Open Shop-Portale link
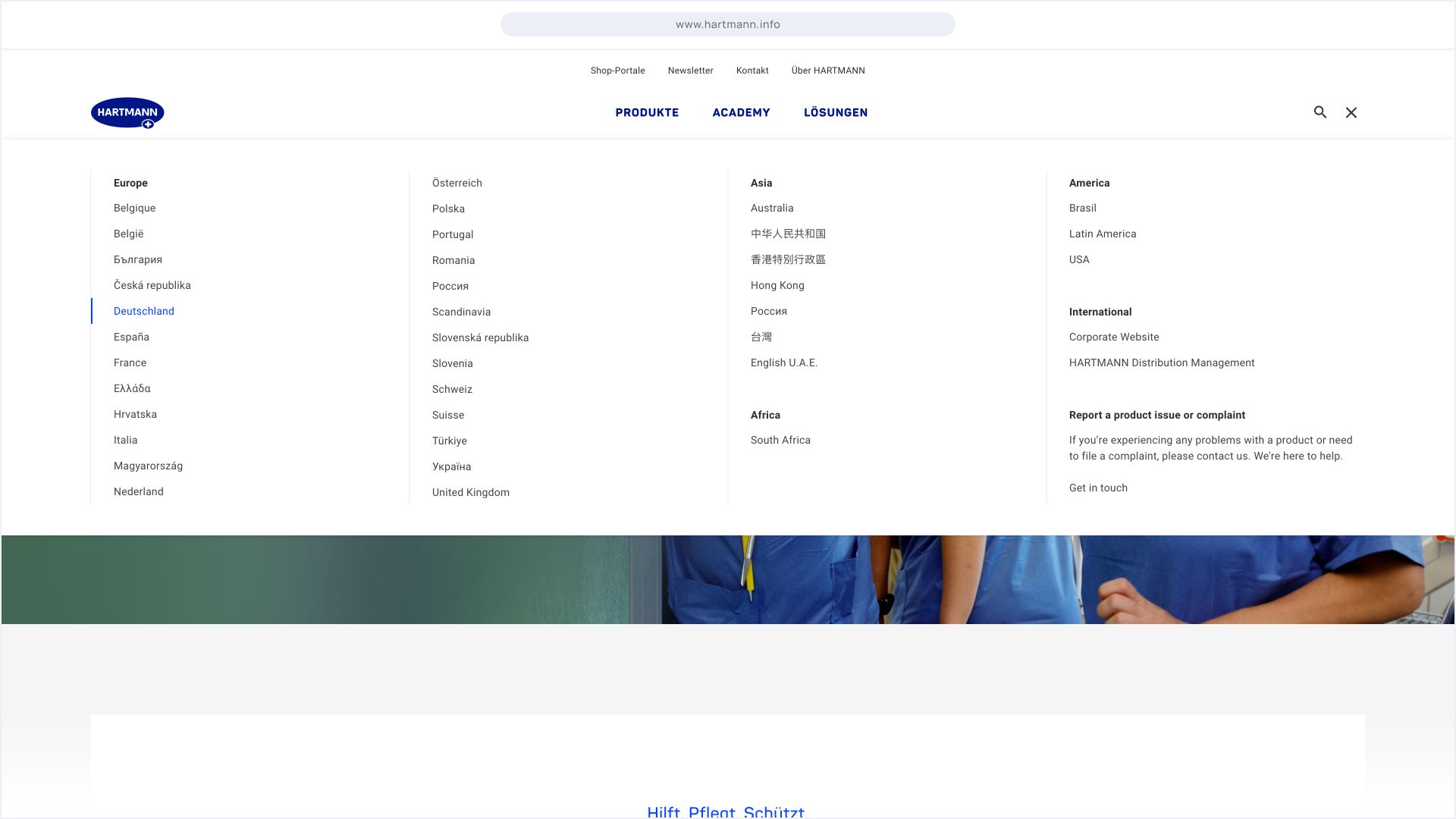The height and width of the screenshot is (819, 1456). [617, 71]
